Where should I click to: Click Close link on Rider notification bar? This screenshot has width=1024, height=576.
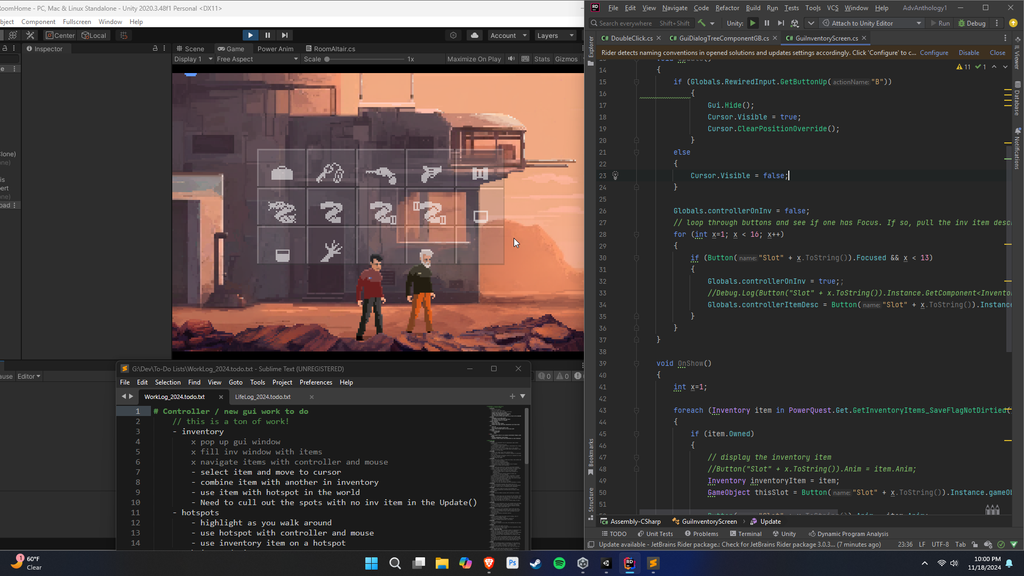(997, 53)
